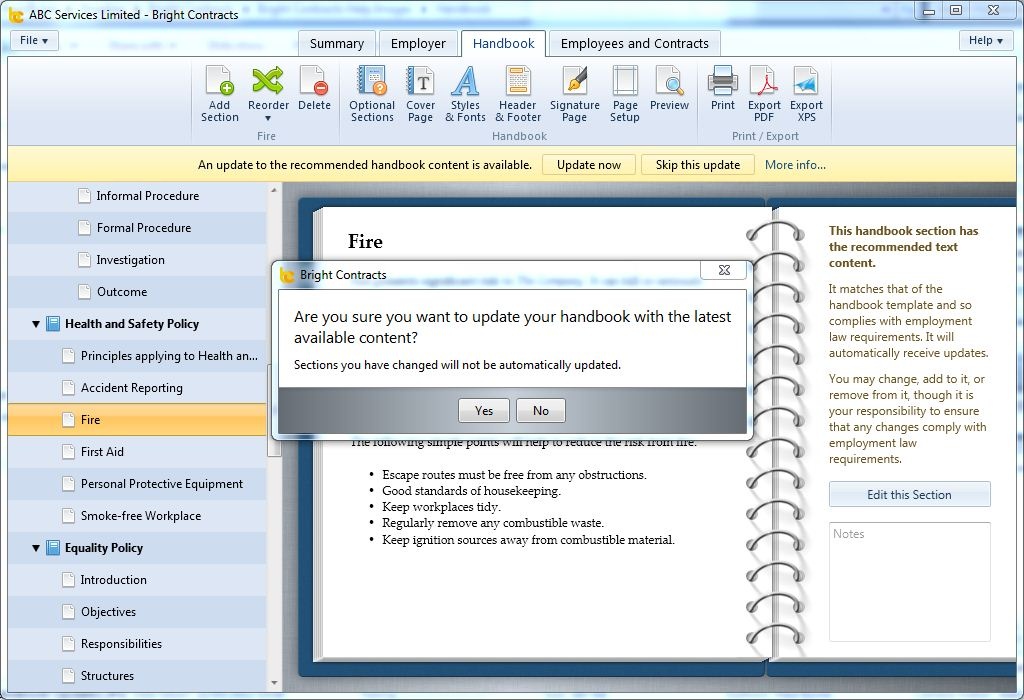Screen dimensions: 1024x700
Task: Select the Smoke-free Workplace section
Action: click(x=137, y=516)
